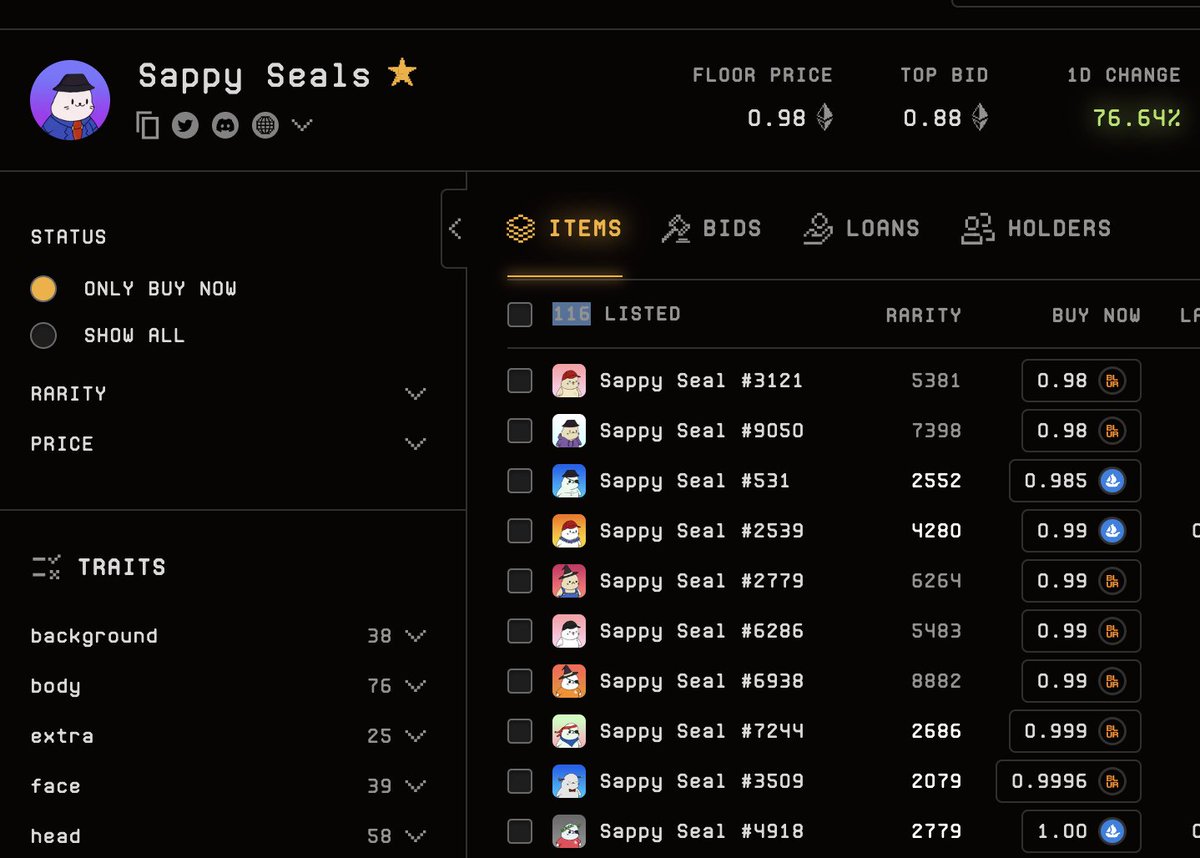Open the Sappy Seal #3509 name link
This screenshot has width=1200, height=858.
(x=701, y=781)
